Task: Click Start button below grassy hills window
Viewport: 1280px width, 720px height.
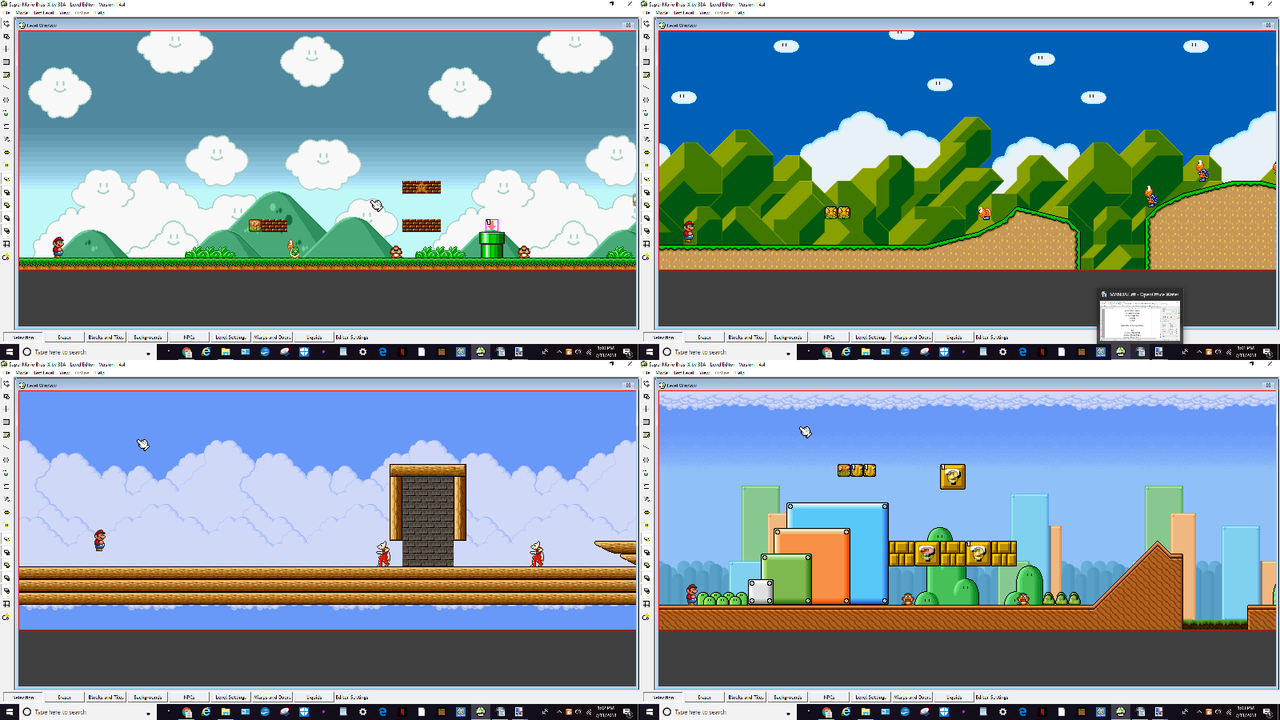Action: [9, 352]
